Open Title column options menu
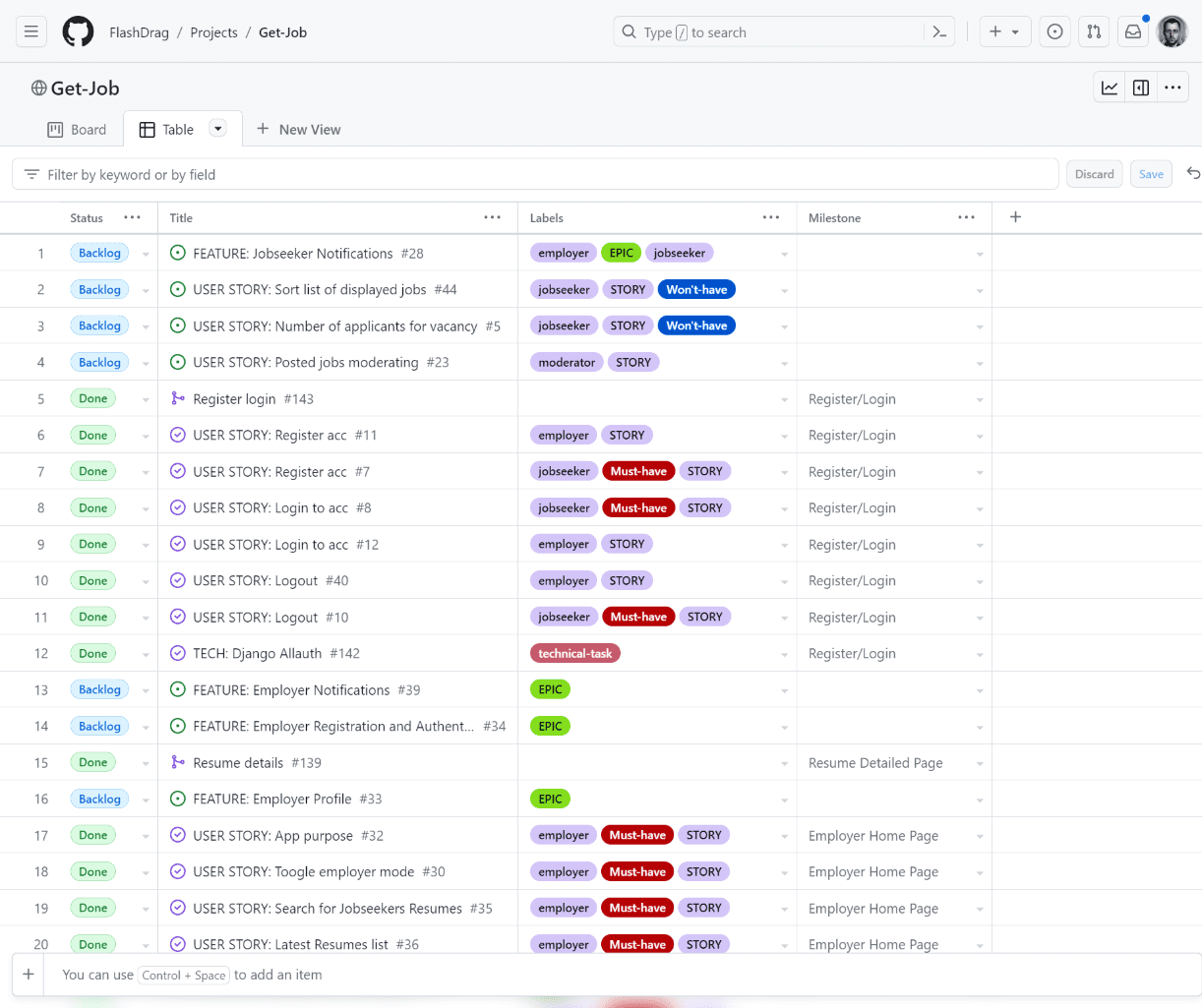Viewport: 1202px width, 1008px height. coord(493,217)
